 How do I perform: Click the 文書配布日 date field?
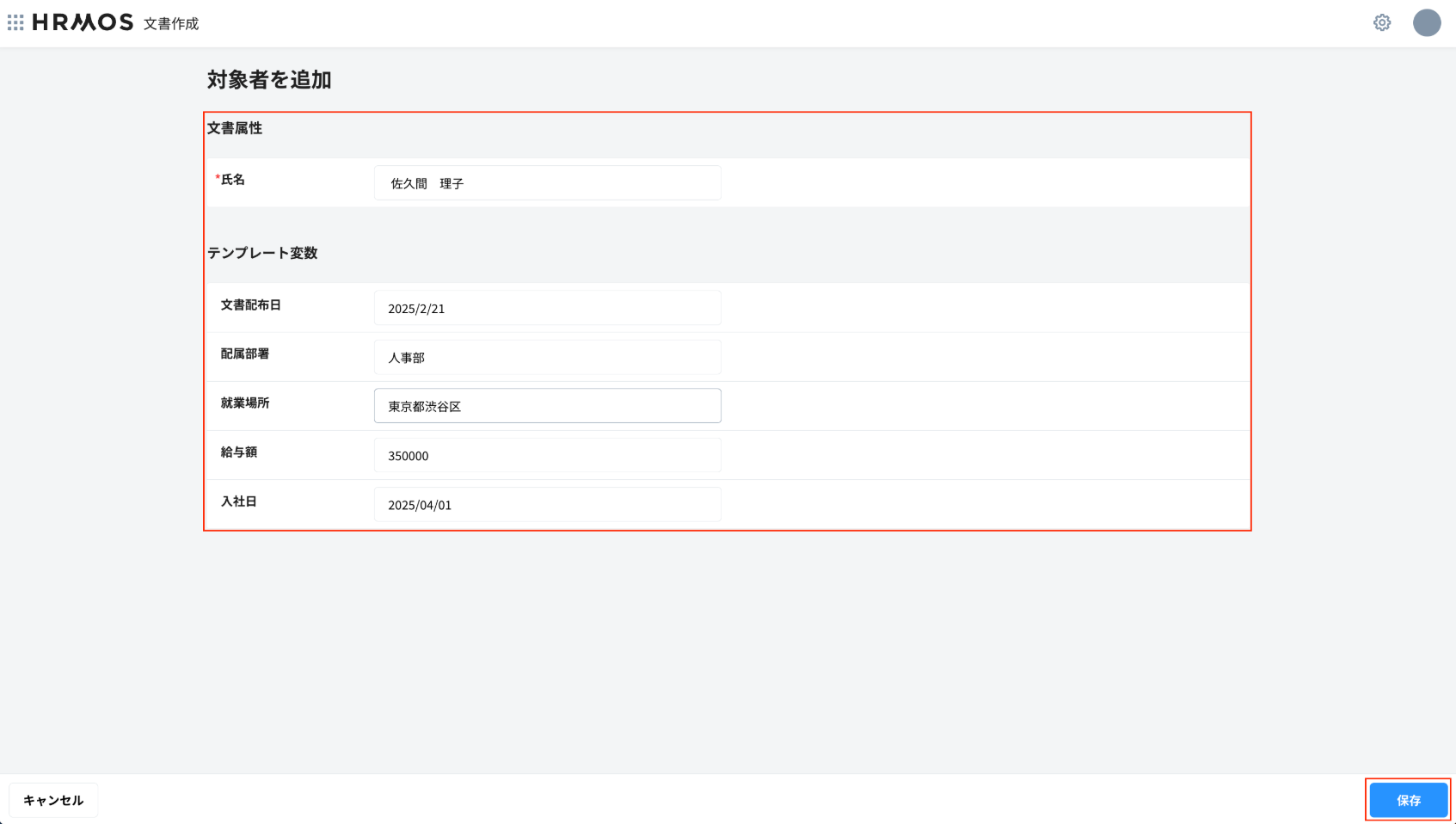[x=547, y=308]
